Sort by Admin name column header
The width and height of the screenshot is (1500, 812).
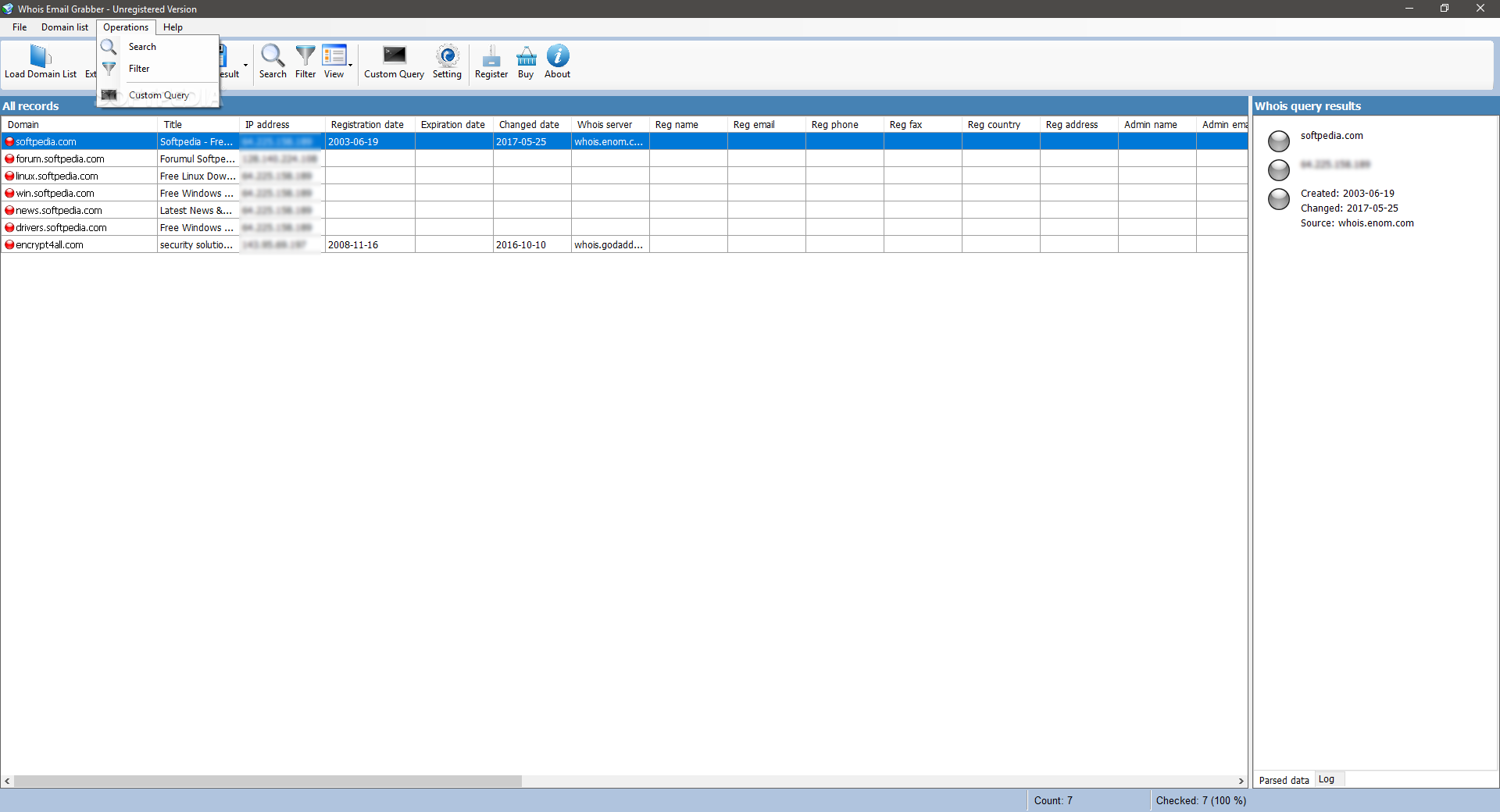1157,125
